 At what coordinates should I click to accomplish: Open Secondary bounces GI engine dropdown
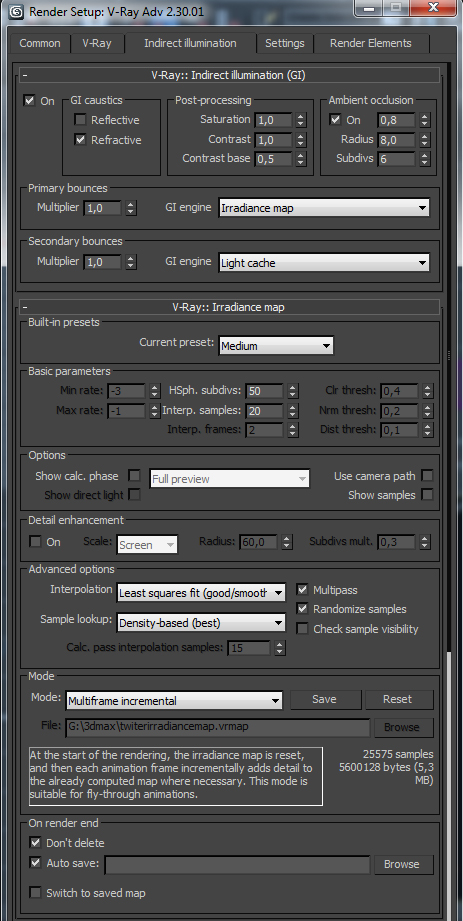click(324, 263)
